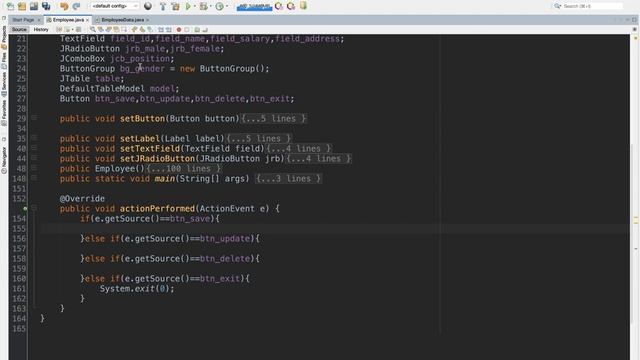Click the Save All icon
The image size is (640, 360).
tap(46, 6)
